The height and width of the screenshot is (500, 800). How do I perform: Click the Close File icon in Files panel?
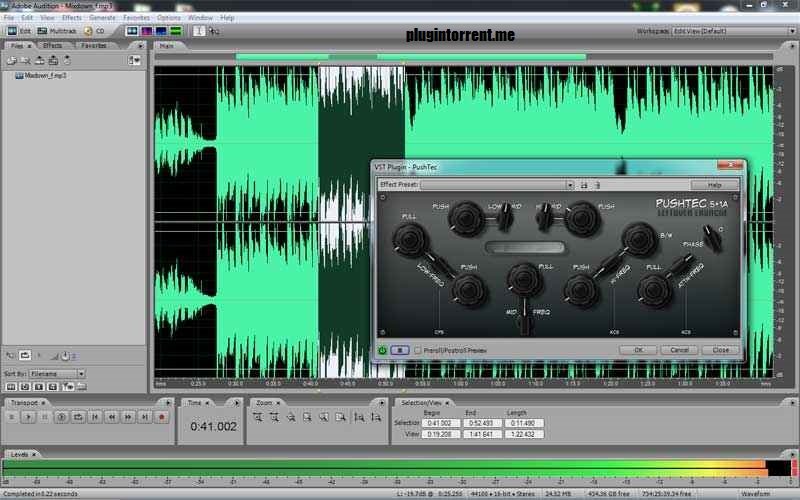[x=26, y=60]
